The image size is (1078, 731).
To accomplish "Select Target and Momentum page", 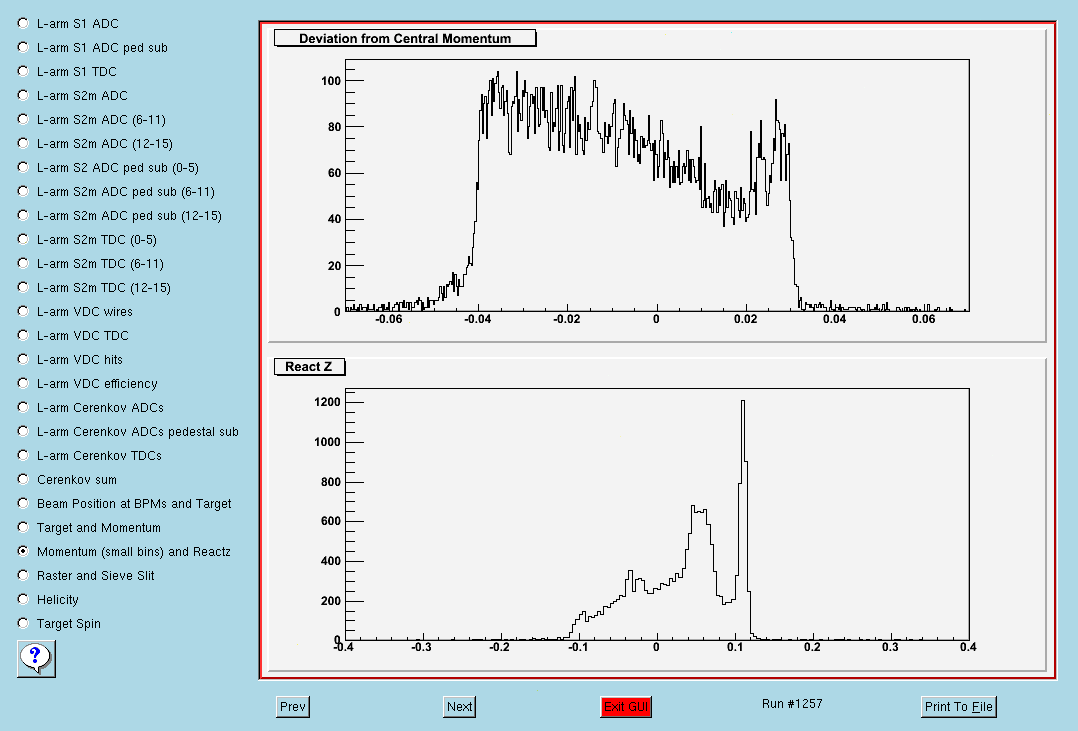I will [23, 527].
